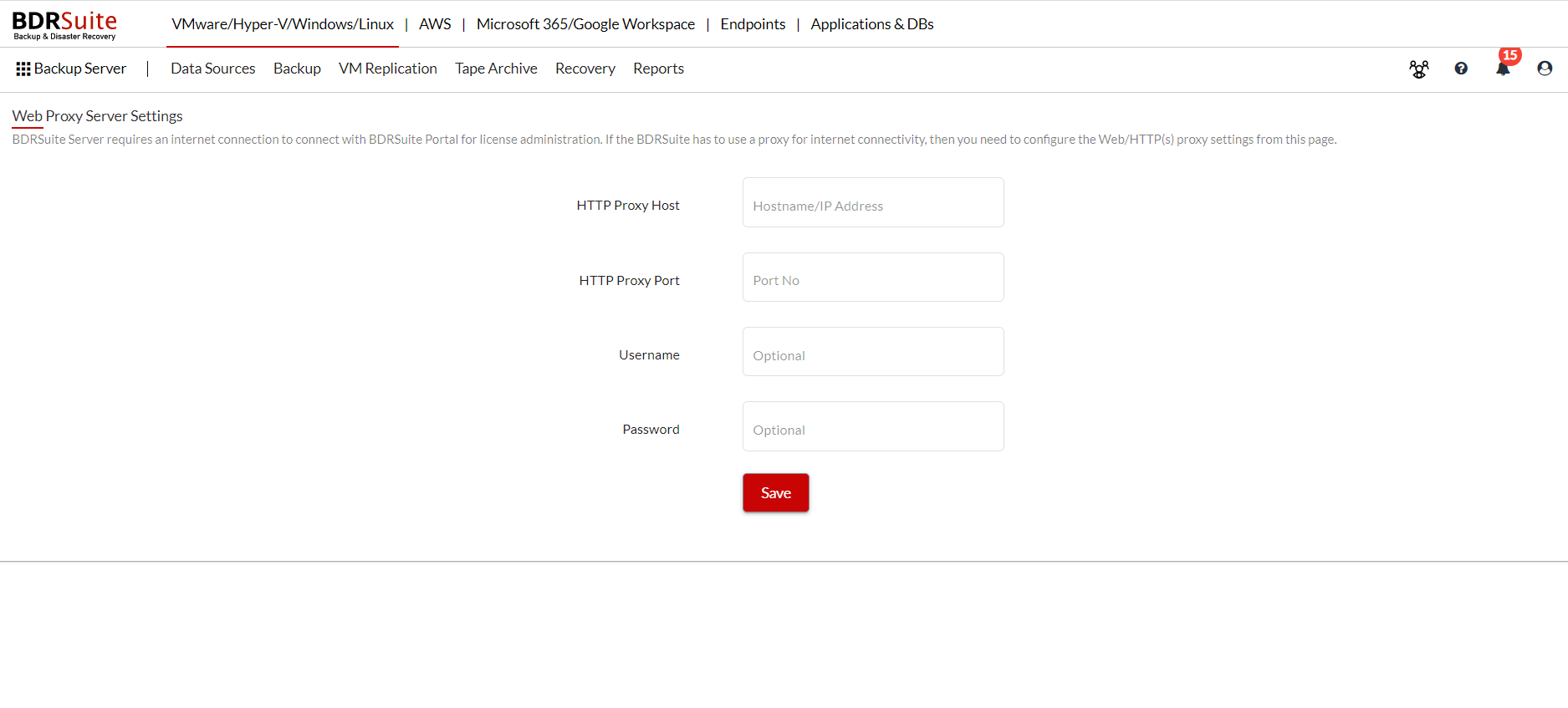1568x708 pixels.
Task: Open the community users icon
Action: click(1419, 69)
